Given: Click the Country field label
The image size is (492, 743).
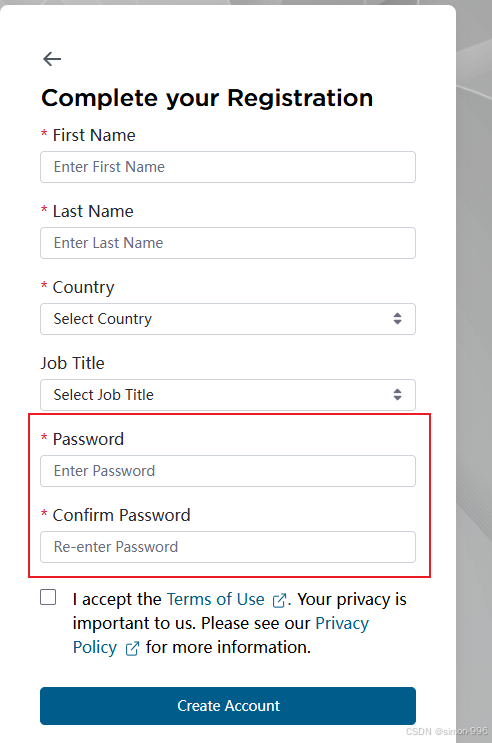Looking at the screenshot, I should pos(83,288).
